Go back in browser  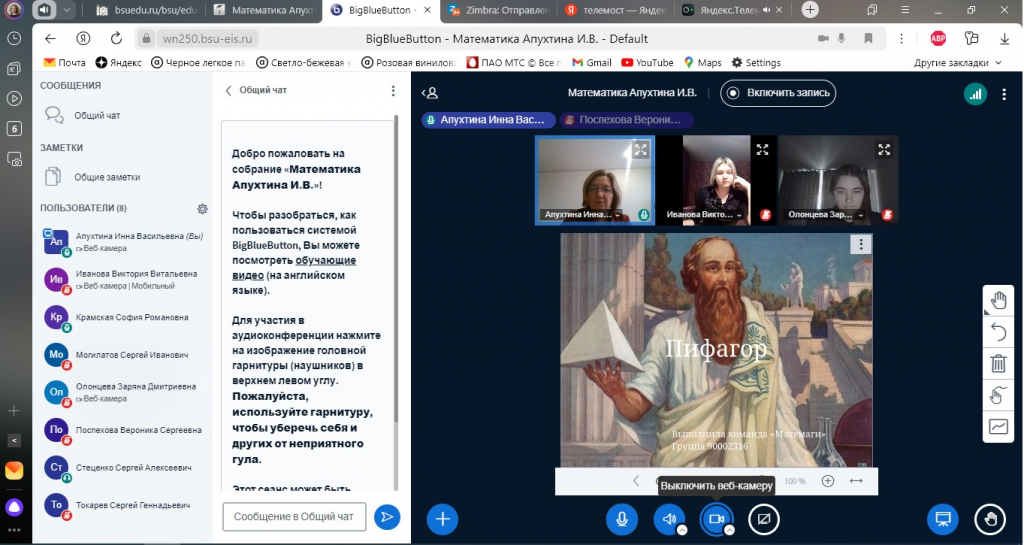click(x=50, y=39)
